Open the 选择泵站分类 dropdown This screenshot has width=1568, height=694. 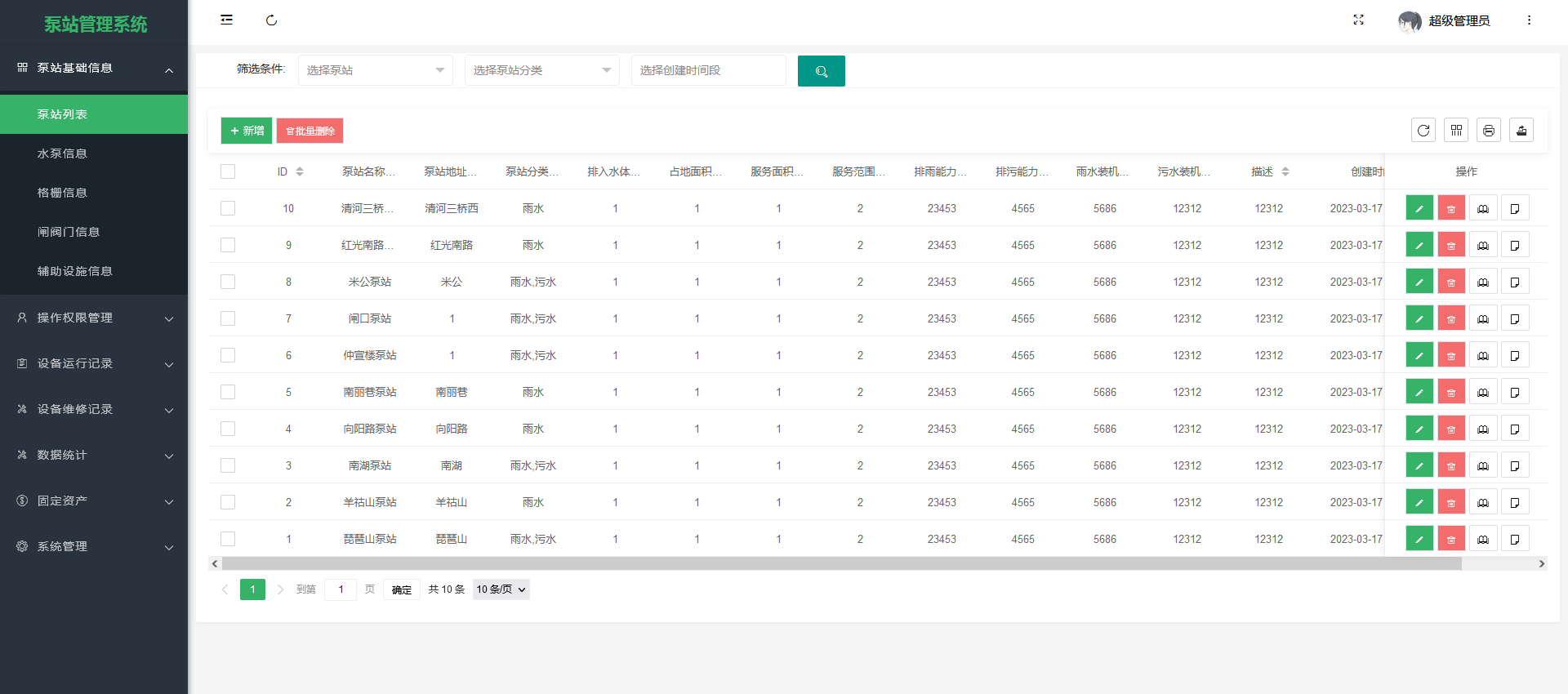541,70
